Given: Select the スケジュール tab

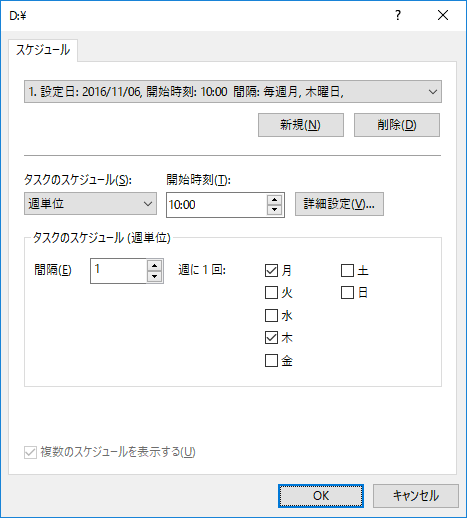Looking at the screenshot, I should (x=43, y=50).
